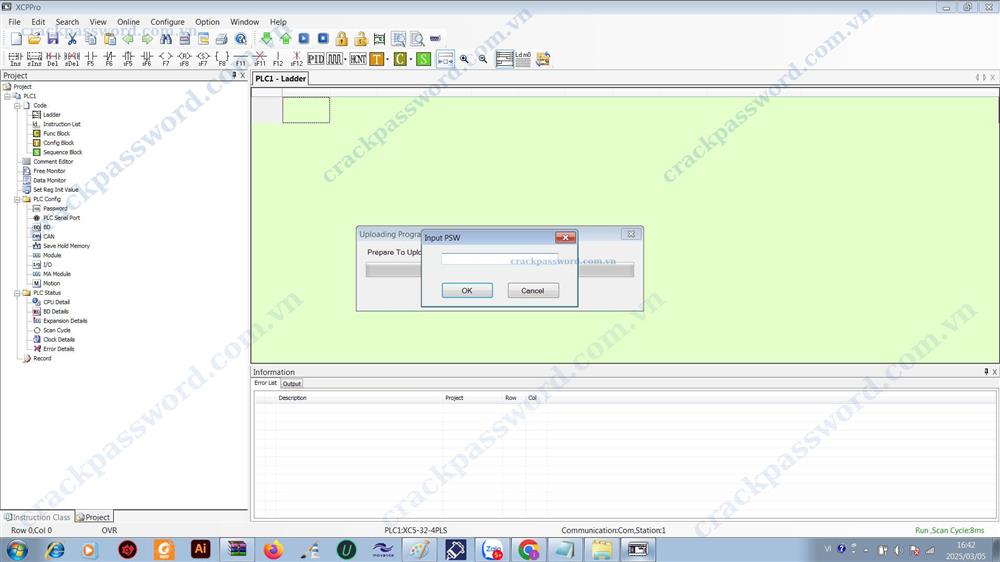This screenshot has height=562, width=1000.
Task: Click the orange T timer icon
Action: pos(377,59)
